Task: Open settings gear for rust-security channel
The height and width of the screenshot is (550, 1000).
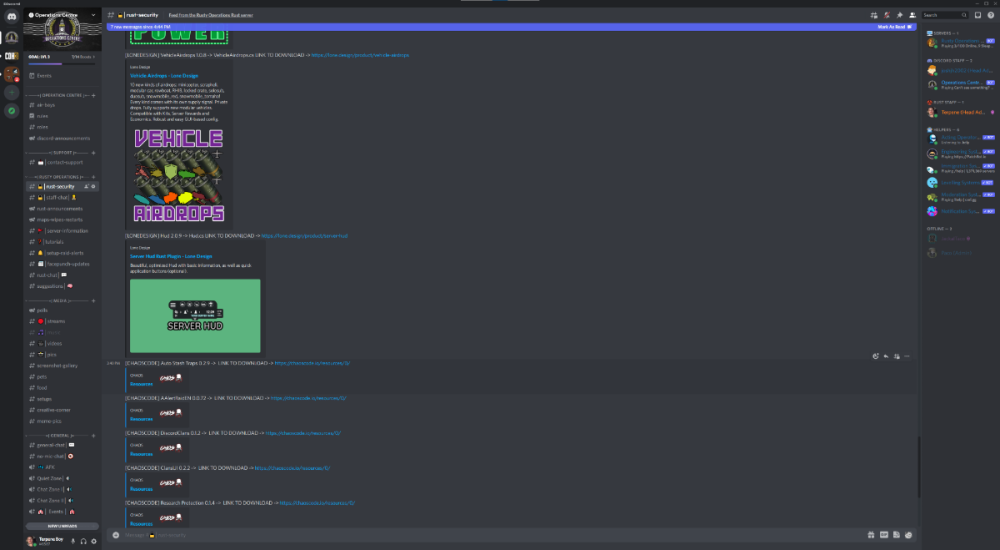Action: coord(93,187)
